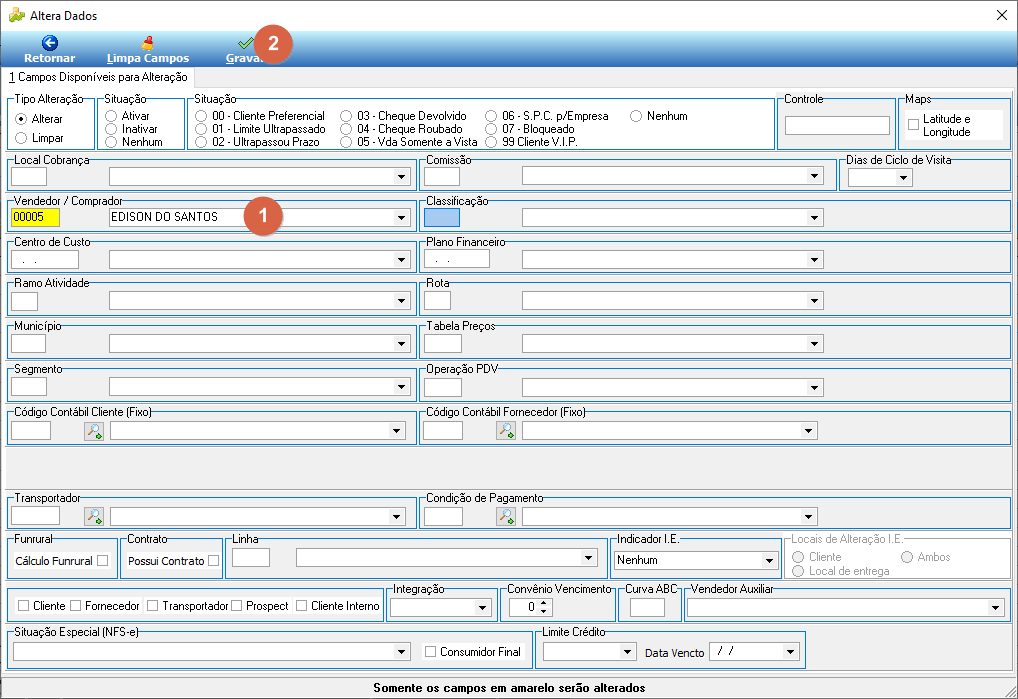Select the Limpar radio option
This screenshot has height=699, width=1018.
coord(21,138)
